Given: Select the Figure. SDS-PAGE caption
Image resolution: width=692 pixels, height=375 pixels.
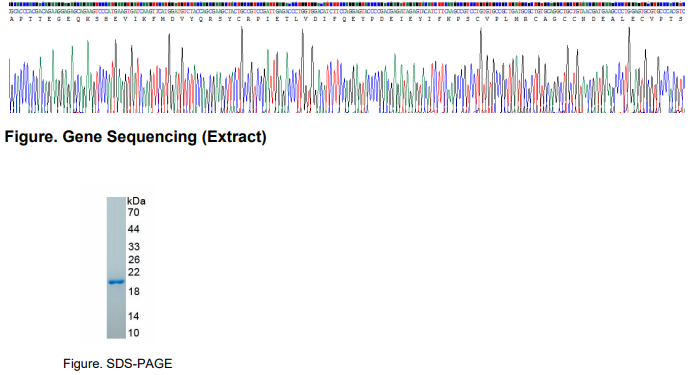Looking at the screenshot, I should tap(117, 364).
